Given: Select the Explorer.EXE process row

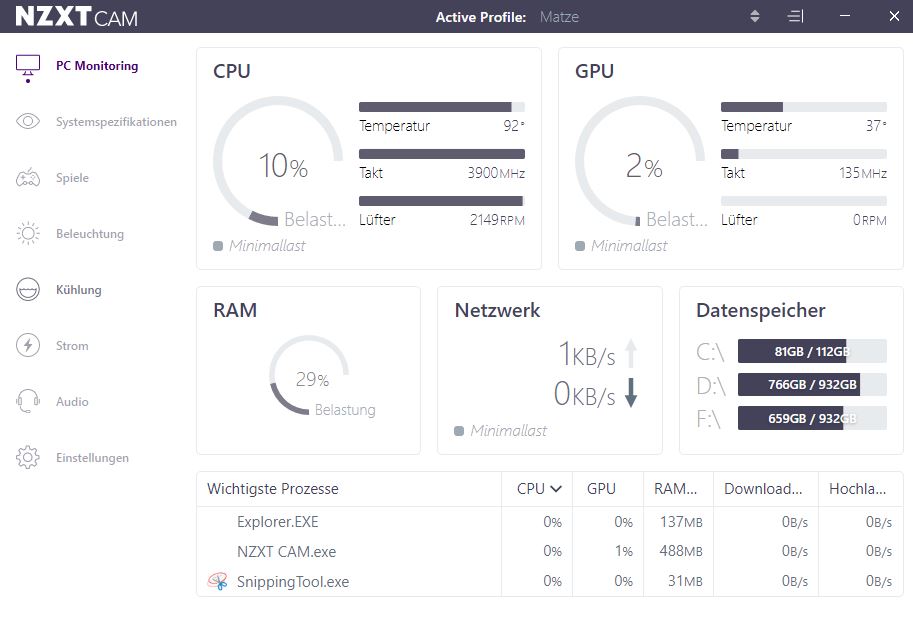Looking at the screenshot, I should tap(550, 522).
